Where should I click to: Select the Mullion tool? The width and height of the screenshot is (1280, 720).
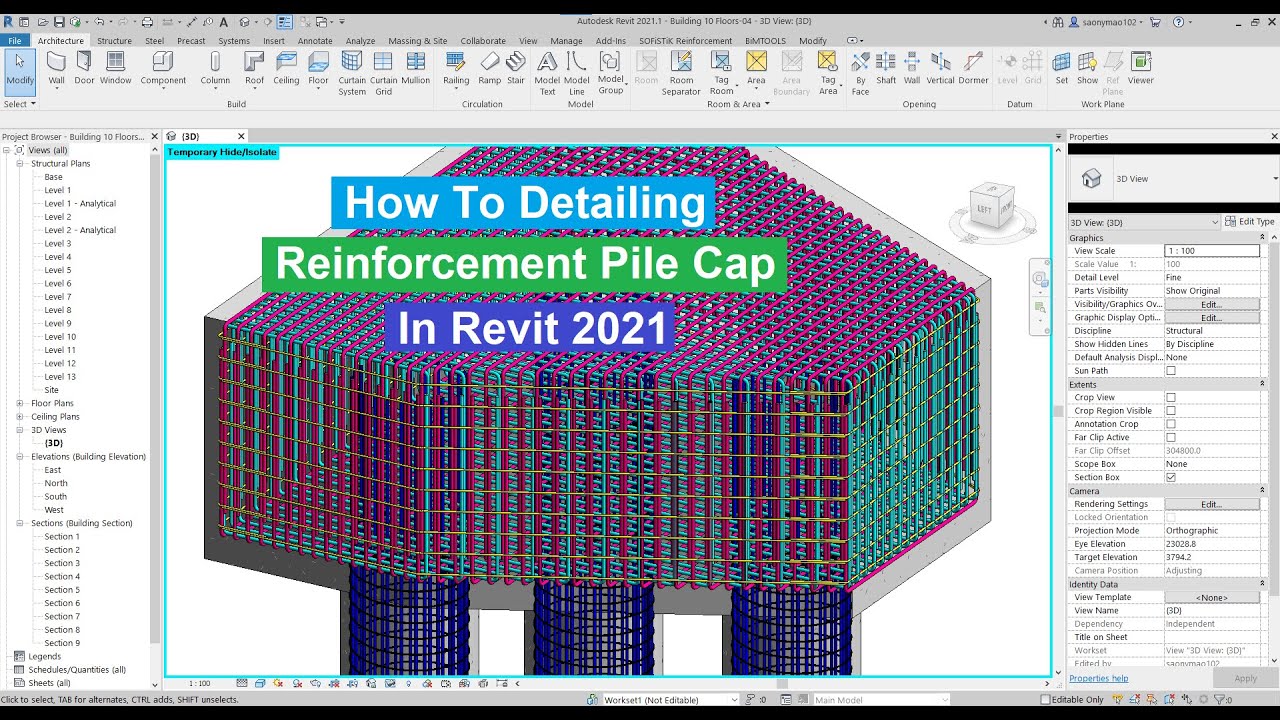tap(415, 68)
